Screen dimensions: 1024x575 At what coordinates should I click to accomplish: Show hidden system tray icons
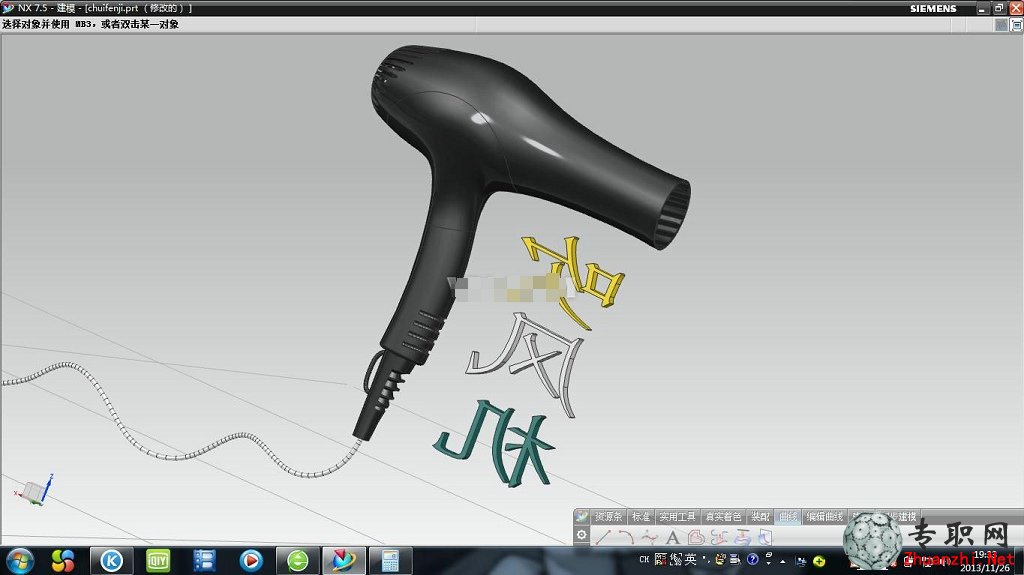pyautogui.click(x=782, y=561)
